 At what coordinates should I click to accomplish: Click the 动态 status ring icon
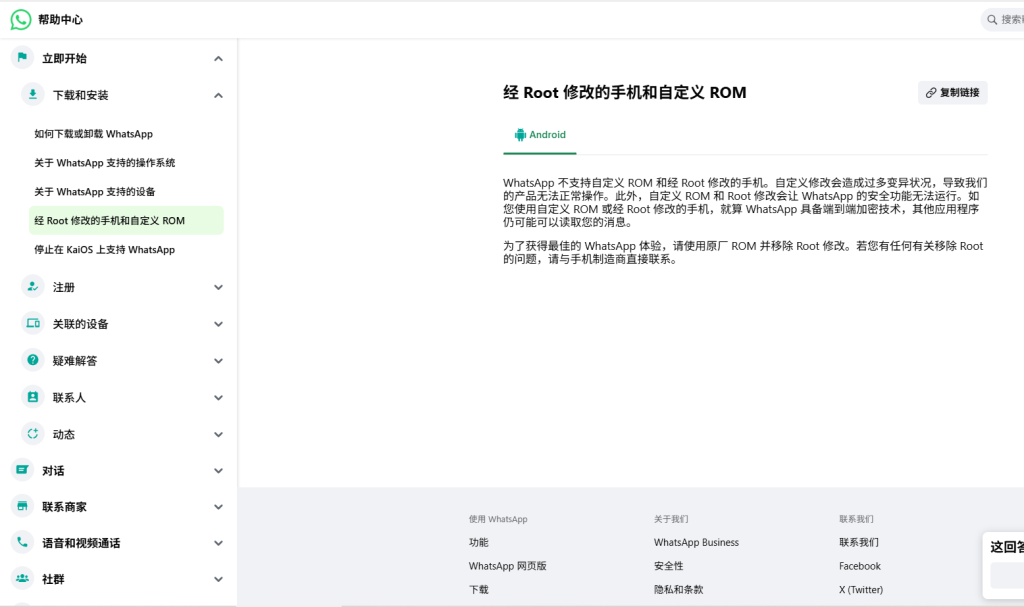[x=33, y=433]
